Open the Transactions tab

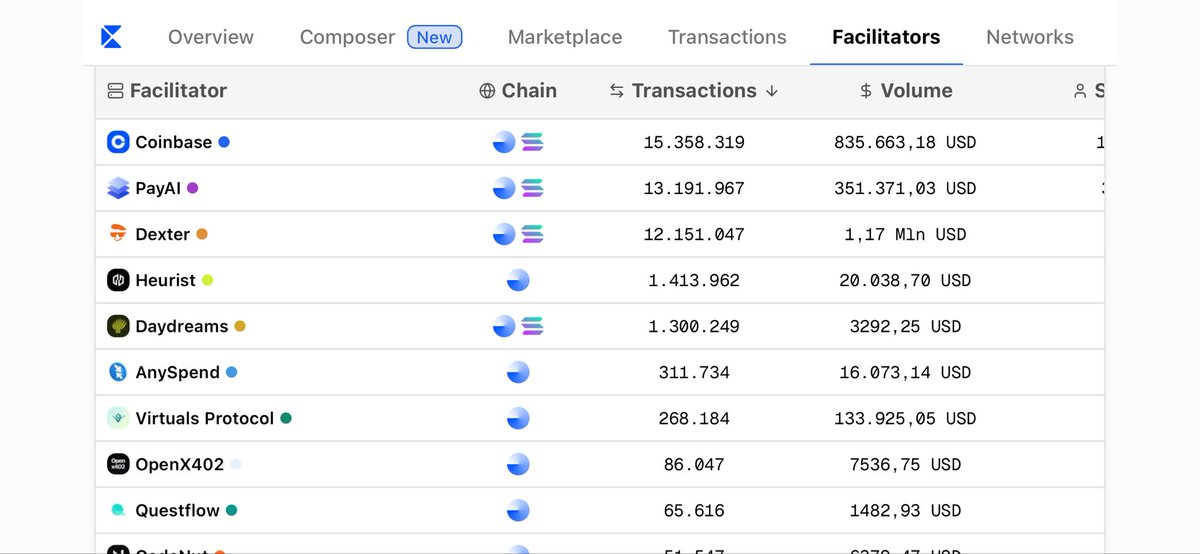coord(727,37)
